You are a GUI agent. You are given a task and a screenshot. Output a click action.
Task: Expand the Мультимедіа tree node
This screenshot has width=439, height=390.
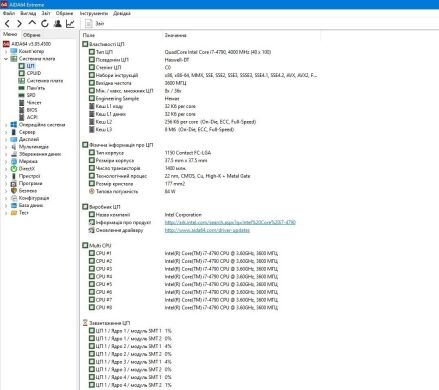pos(6,147)
